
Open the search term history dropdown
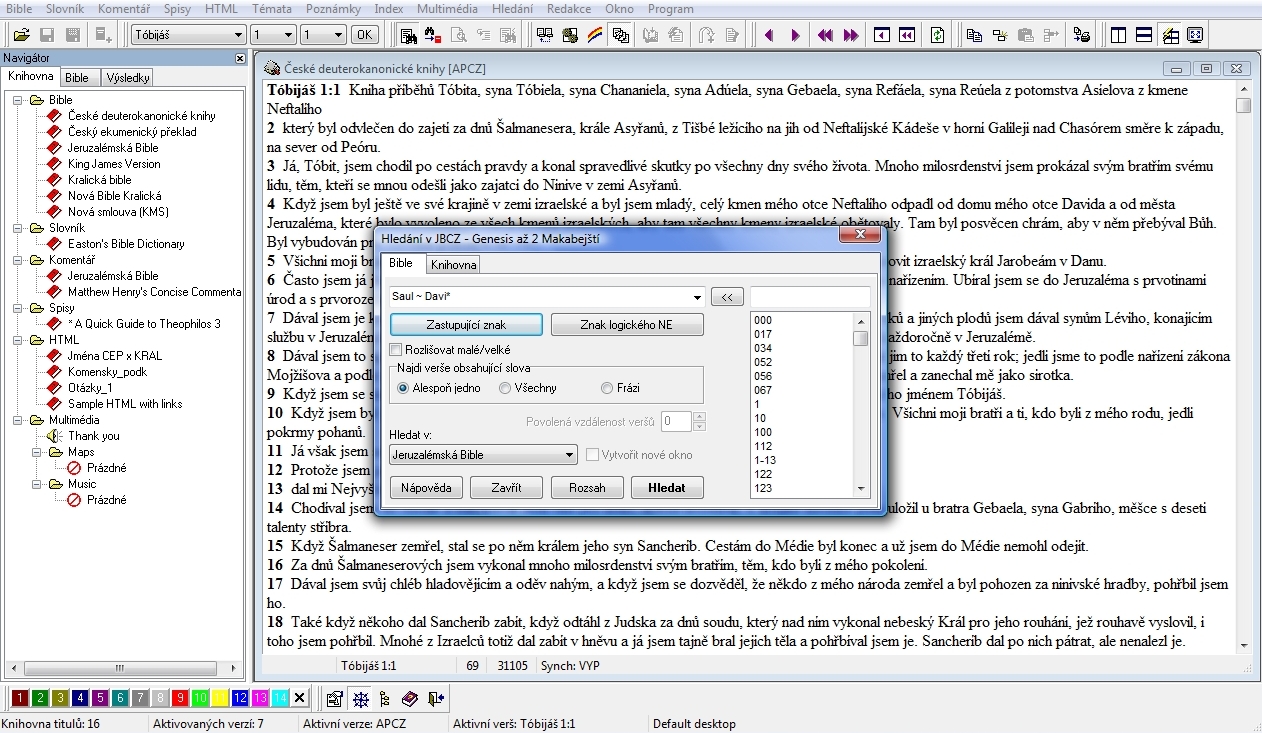pyautogui.click(x=698, y=297)
